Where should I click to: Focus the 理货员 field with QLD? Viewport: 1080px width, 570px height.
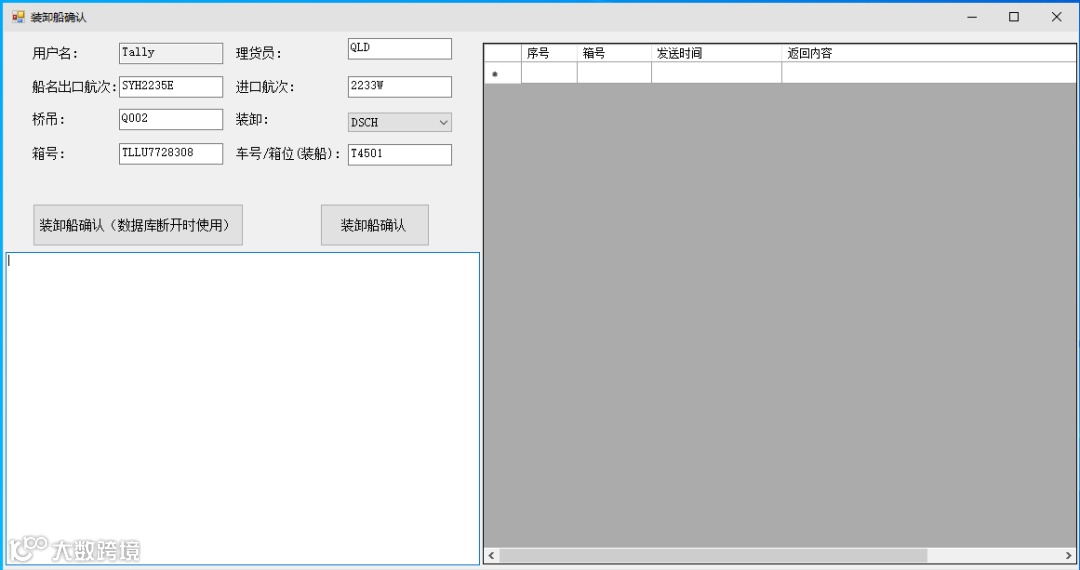click(399, 48)
